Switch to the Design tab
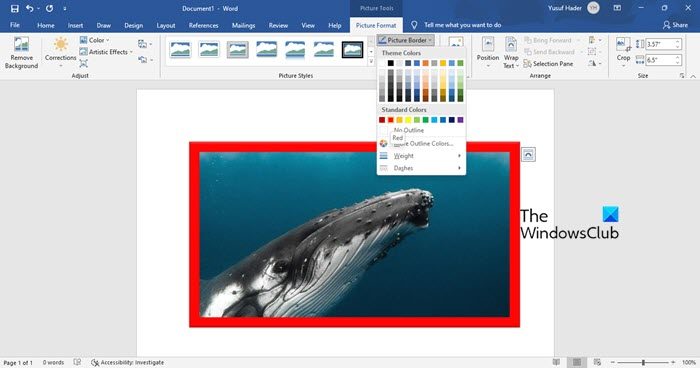This screenshot has height=369, width=700. point(133,25)
